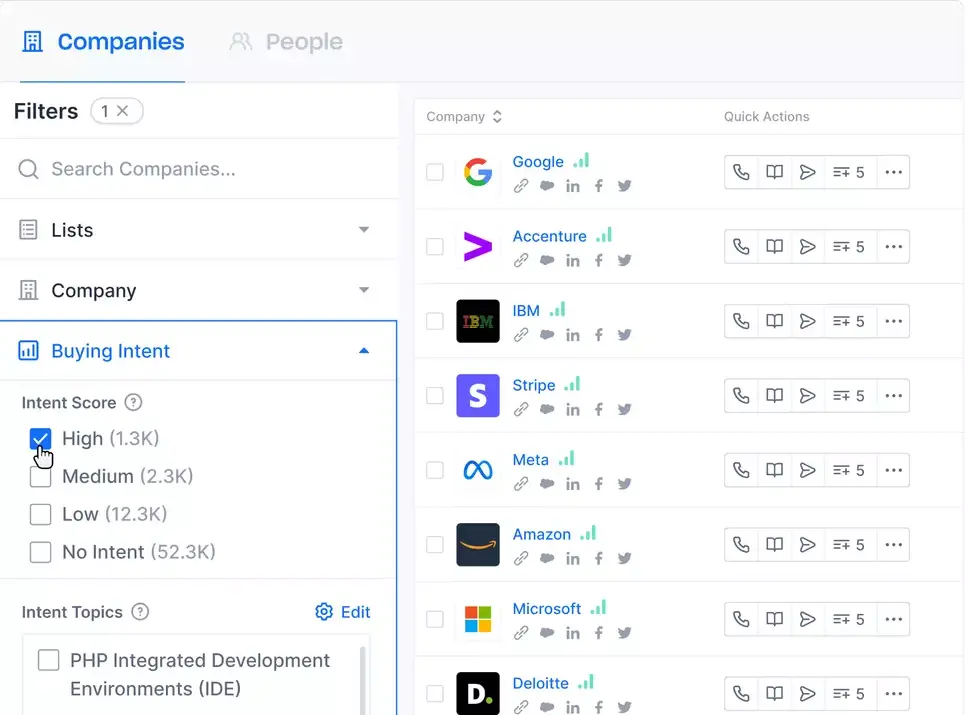Screen dimensions: 968x715
Task: Open Google's LinkedIn icon
Action: point(573,186)
